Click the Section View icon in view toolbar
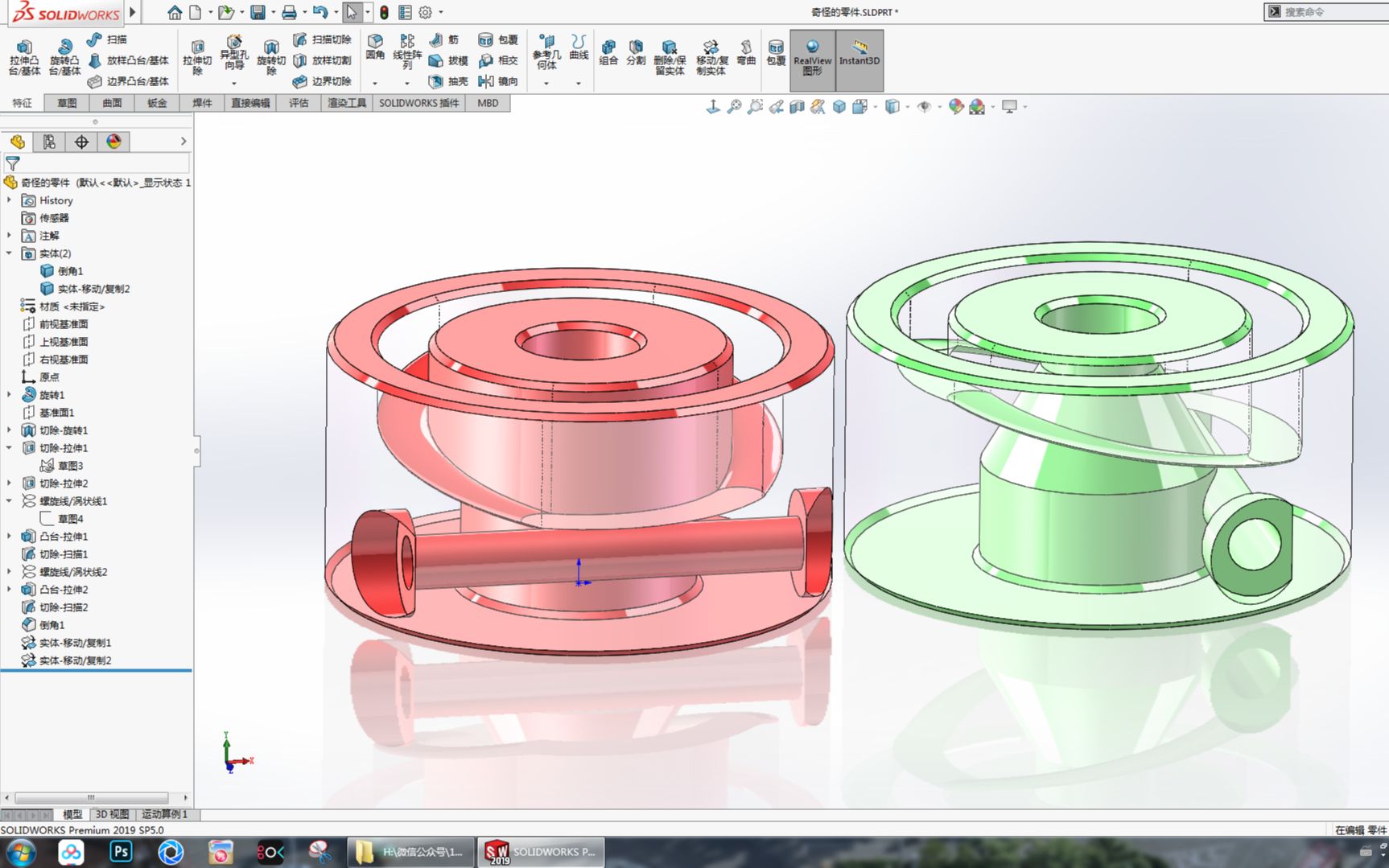 [797, 106]
